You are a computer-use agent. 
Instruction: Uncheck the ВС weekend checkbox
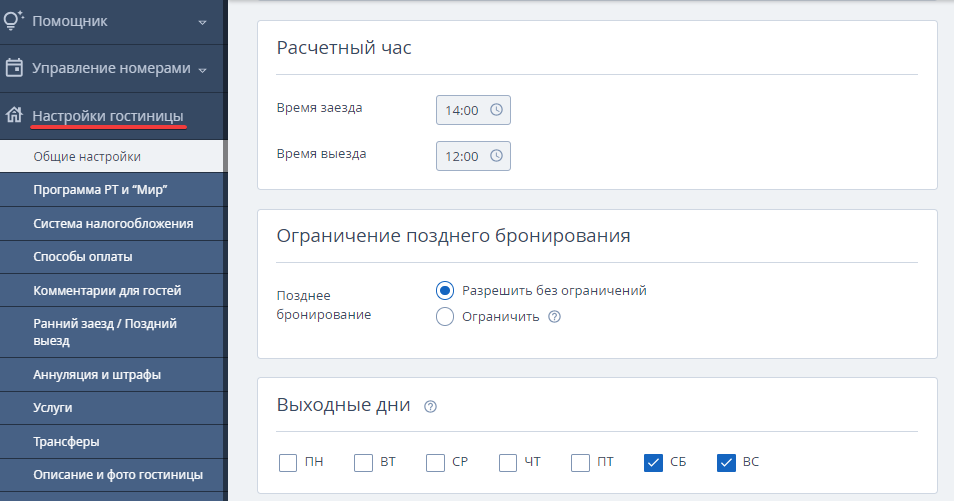(x=726, y=463)
